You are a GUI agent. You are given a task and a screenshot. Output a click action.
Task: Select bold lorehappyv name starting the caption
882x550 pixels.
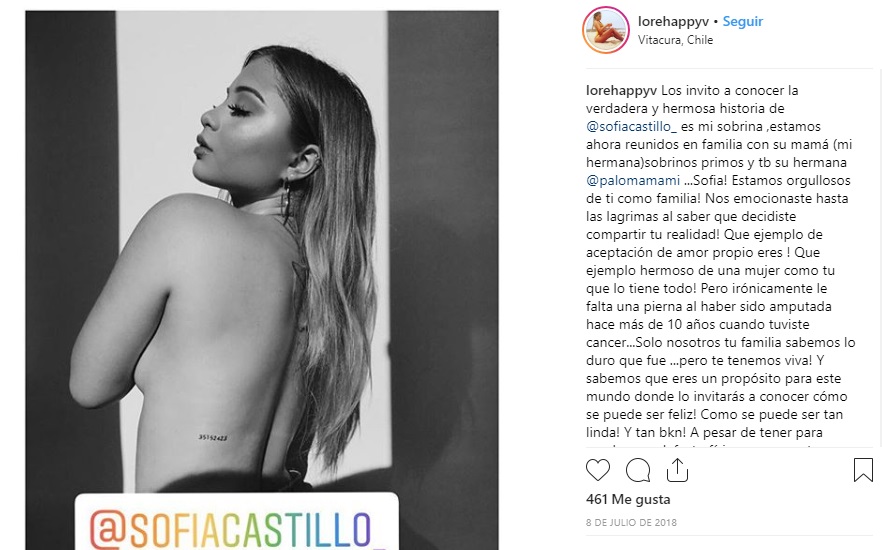pos(621,91)
